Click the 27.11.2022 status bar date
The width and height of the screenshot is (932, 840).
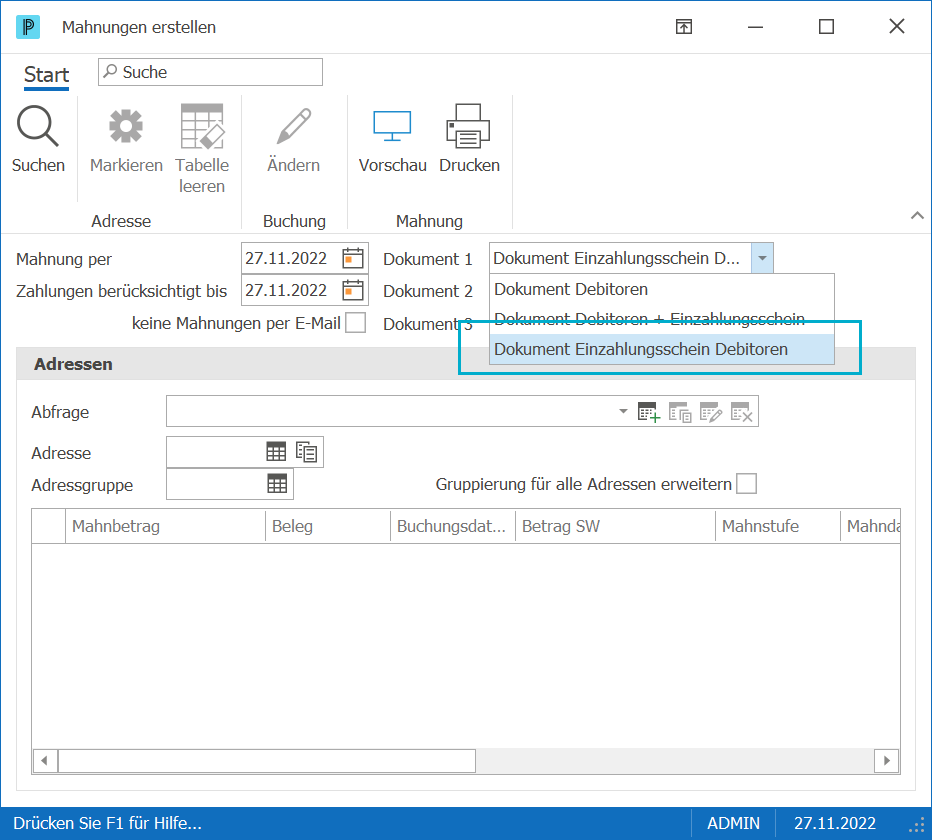tap(835, 823)
